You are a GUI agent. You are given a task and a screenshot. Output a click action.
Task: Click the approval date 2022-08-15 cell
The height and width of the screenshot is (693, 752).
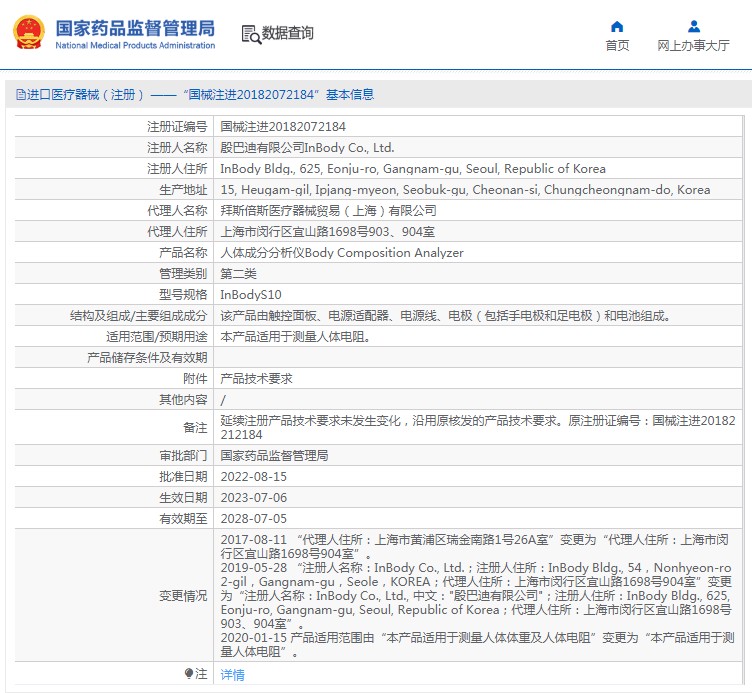click(x=253, y=477)
